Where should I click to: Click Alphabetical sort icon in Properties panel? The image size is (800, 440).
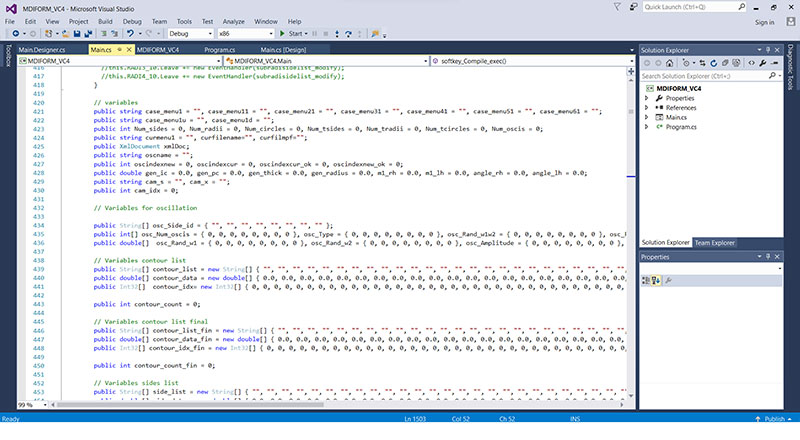pos(656,280)
